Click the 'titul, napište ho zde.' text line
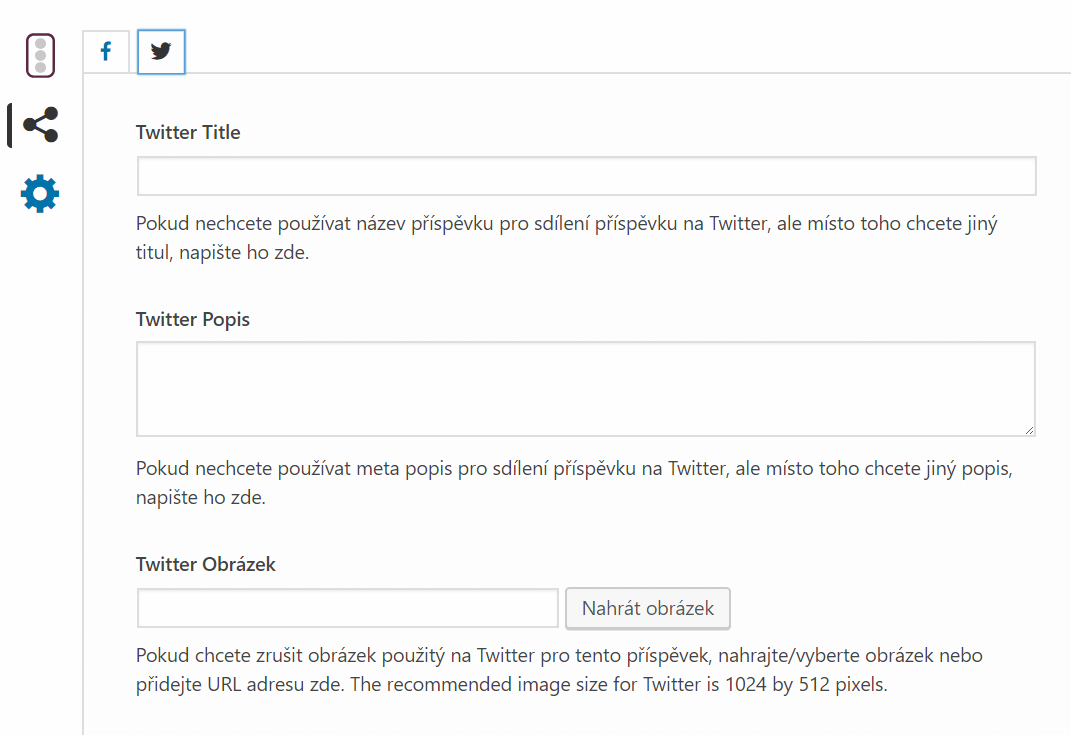The height and width of the screenshot is (735, 1071). coord(223,253)
